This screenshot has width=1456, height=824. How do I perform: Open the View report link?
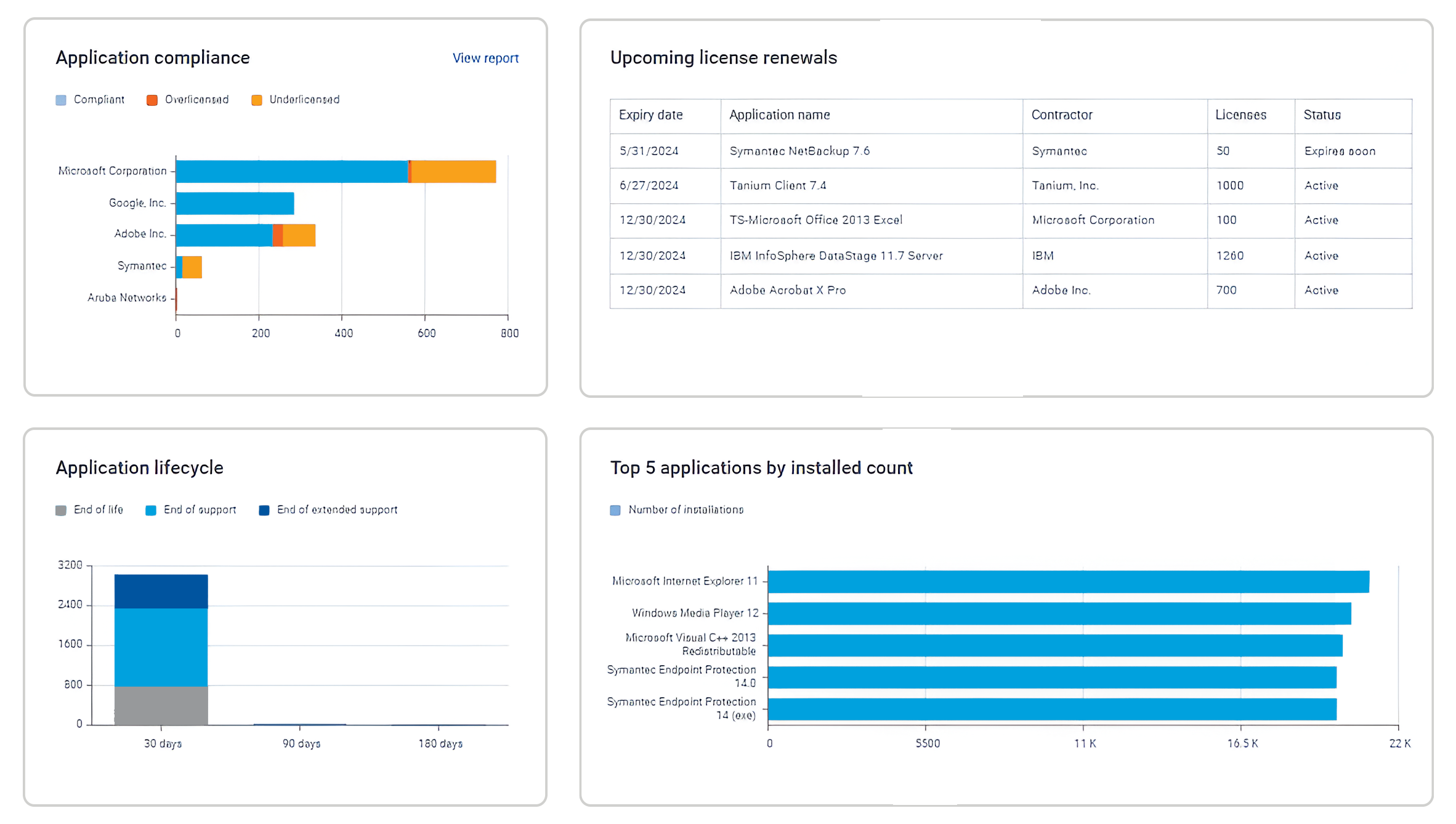[485, 58]
